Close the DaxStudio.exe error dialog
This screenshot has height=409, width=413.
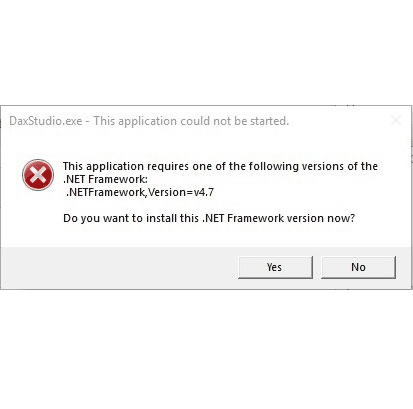click(396, 120)
